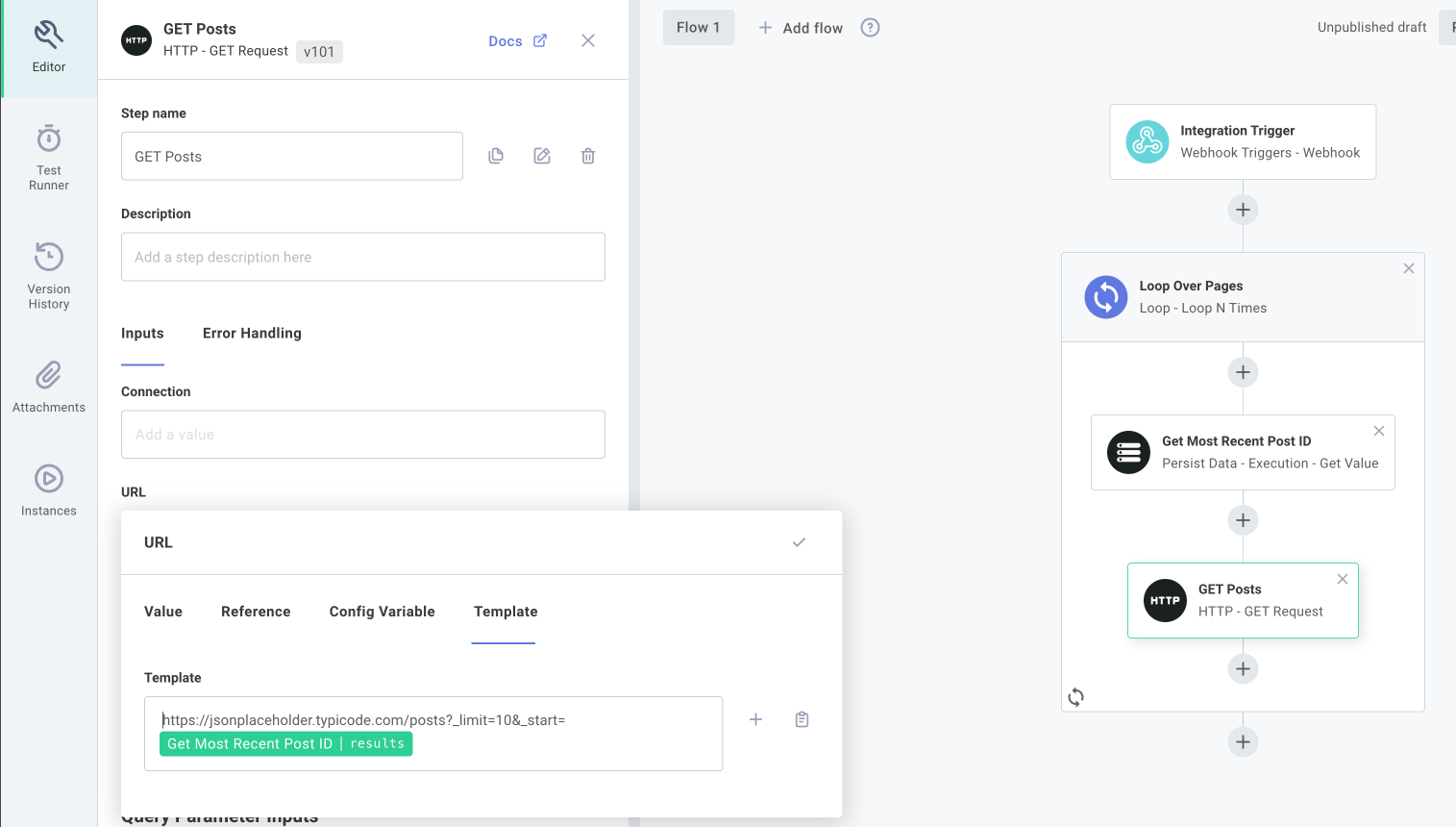
Task: Switch to the Reference tab
Action: coord(256,612)
